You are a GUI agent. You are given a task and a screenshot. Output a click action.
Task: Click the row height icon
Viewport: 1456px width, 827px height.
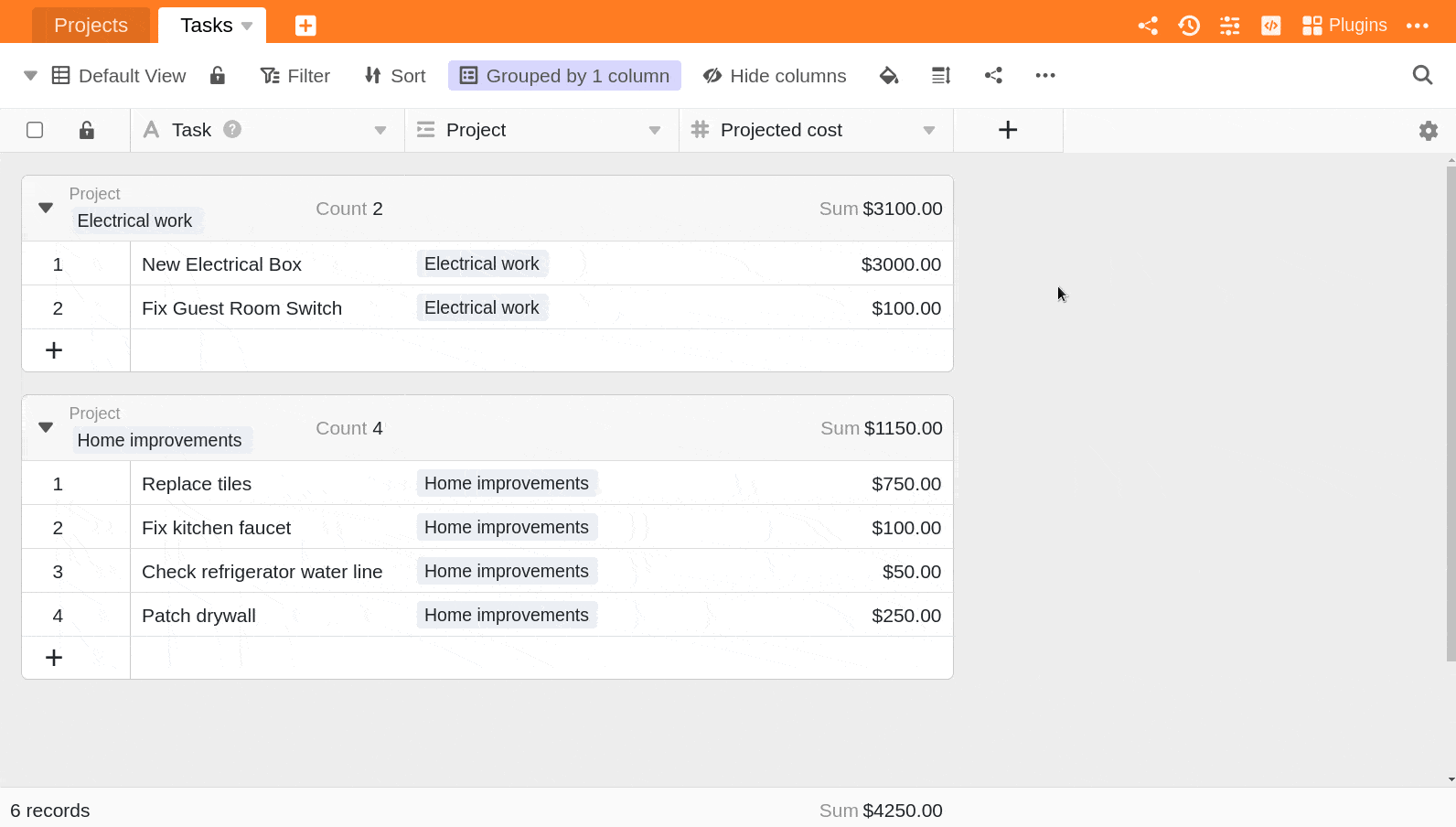pos(941,76)
